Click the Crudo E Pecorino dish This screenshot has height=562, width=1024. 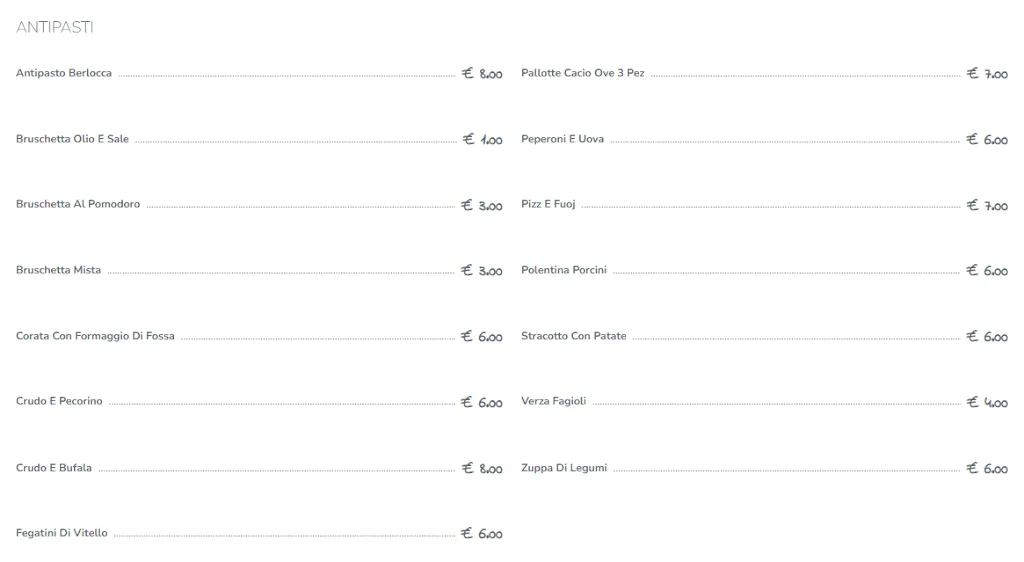[59, 401]
